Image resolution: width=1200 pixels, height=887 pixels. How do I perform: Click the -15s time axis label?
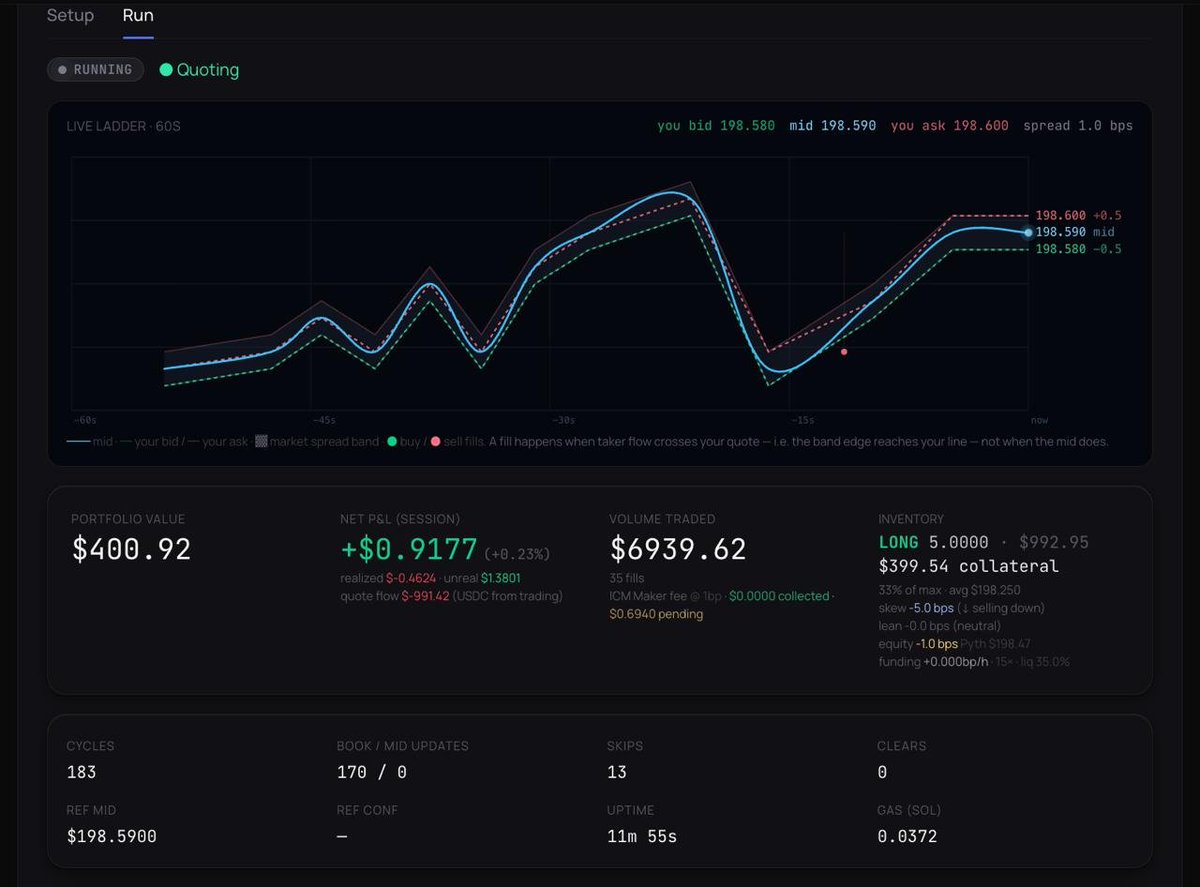(801, 420)
